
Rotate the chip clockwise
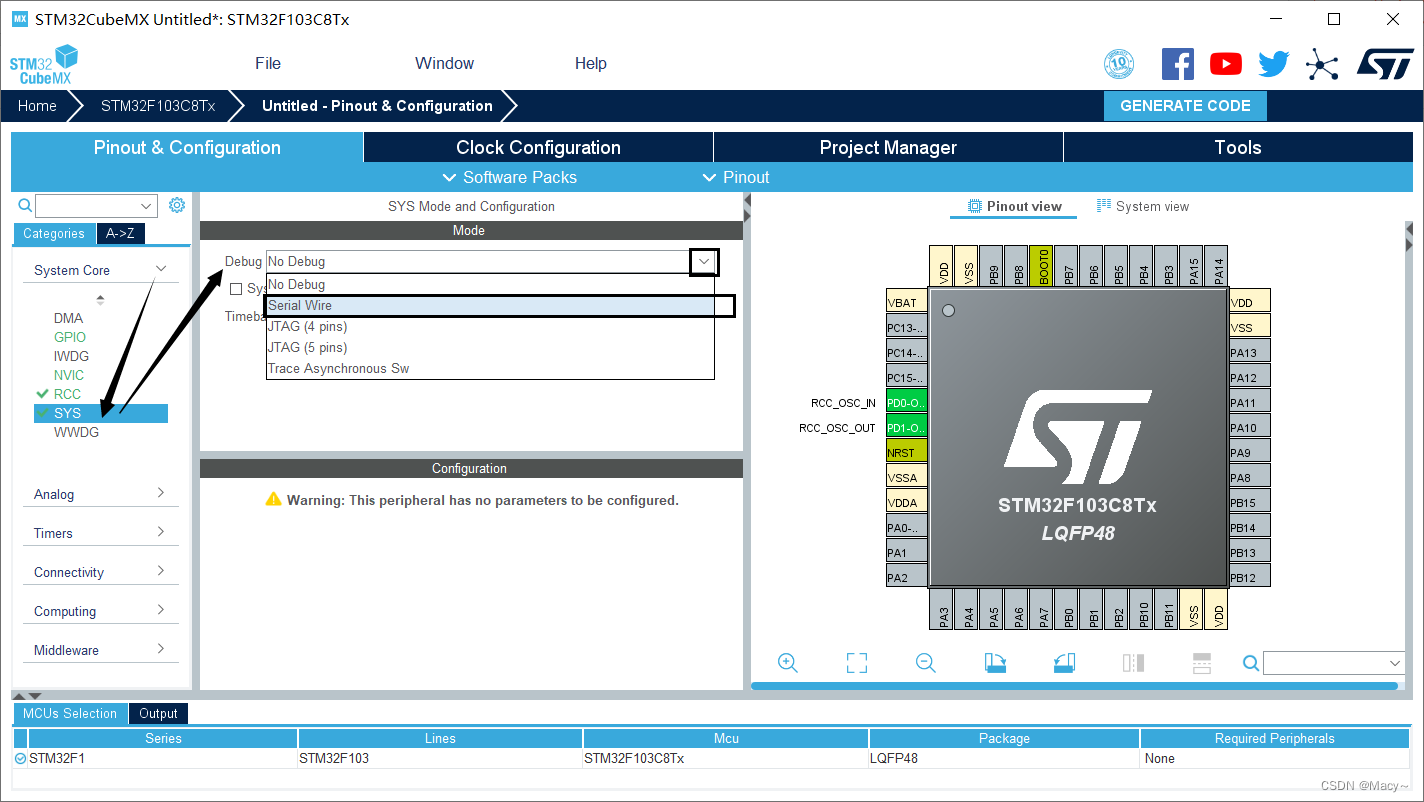[x=995, y=663]
